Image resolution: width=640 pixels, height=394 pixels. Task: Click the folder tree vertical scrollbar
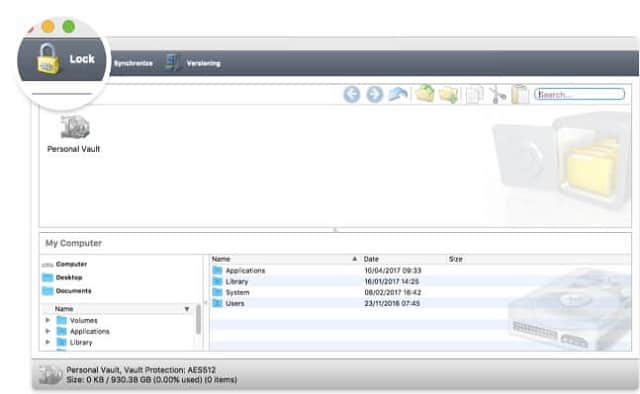pos(198,319)
